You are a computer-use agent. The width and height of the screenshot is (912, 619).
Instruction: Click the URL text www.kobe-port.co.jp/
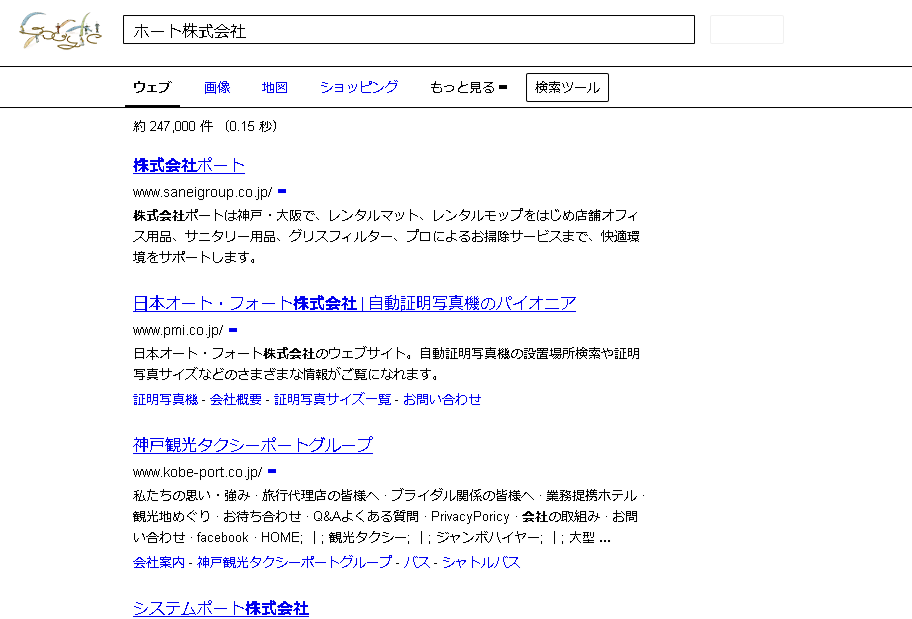[x=197, y=472]
